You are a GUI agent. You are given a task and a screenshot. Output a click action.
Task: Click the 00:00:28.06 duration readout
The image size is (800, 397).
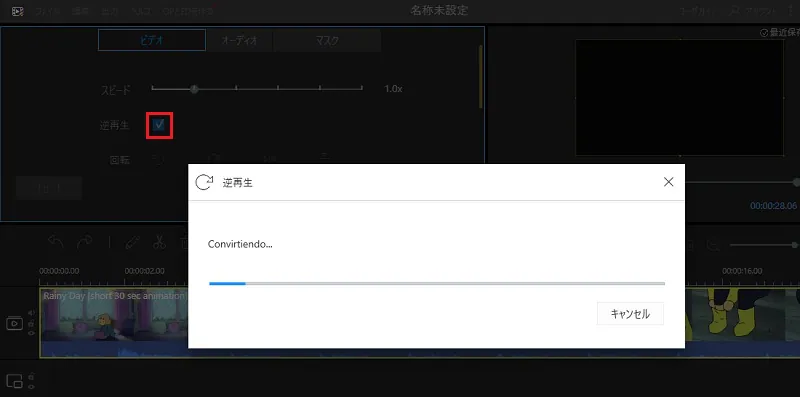(773, 206)
